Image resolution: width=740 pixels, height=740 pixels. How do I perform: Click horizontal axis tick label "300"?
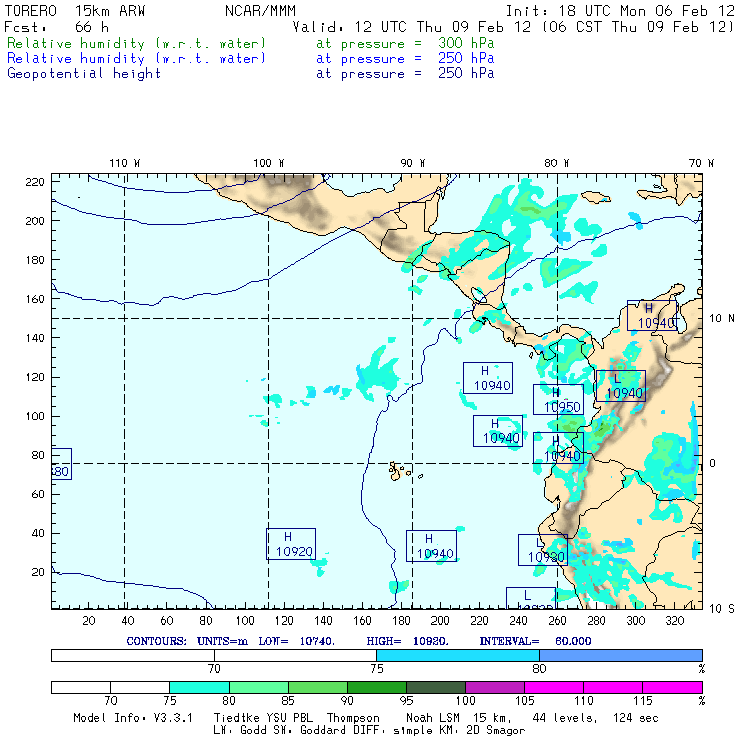click(x=636, y=621)
